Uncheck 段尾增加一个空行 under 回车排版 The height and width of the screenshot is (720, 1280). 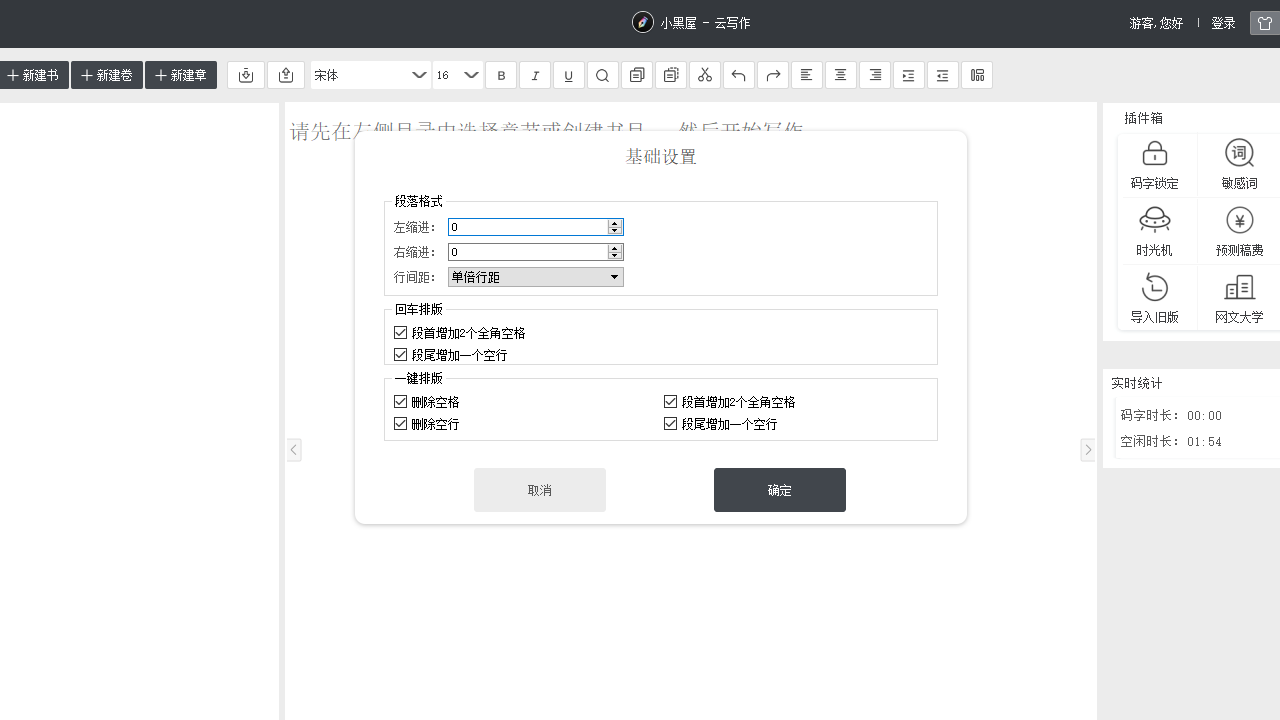401,355
